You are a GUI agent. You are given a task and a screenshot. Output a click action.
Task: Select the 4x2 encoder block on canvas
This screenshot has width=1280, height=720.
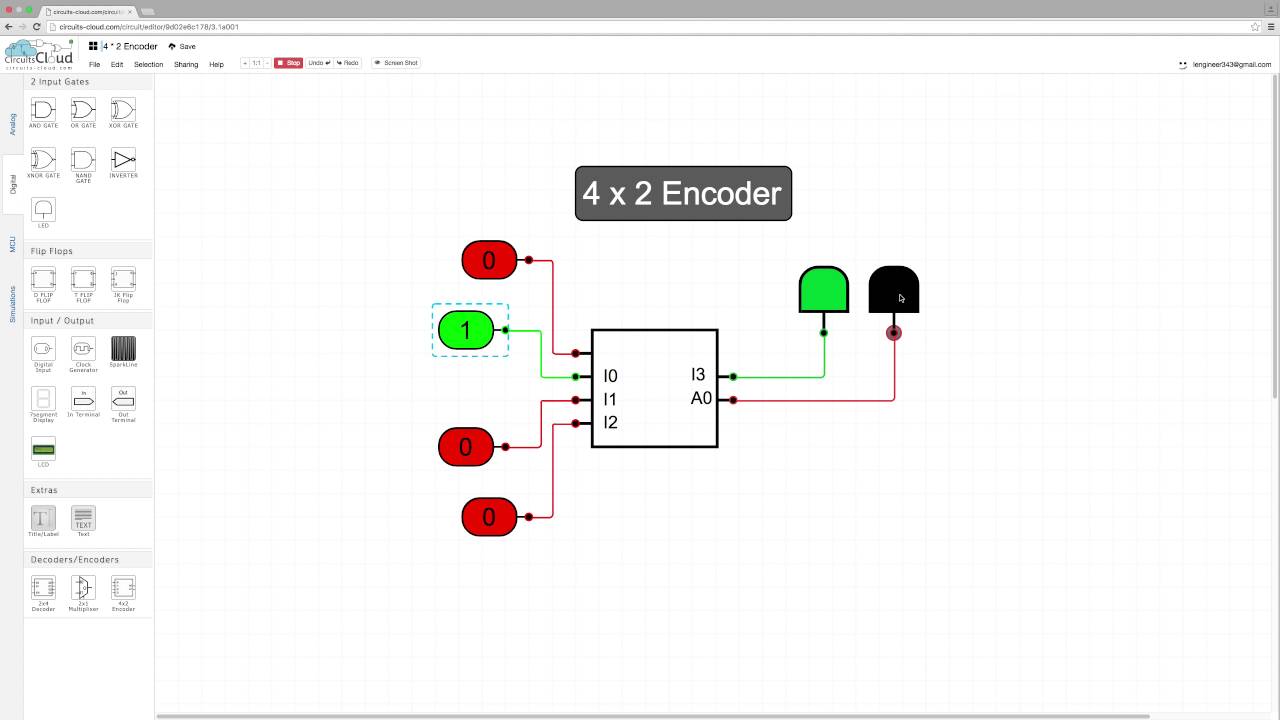click(655, 388)
